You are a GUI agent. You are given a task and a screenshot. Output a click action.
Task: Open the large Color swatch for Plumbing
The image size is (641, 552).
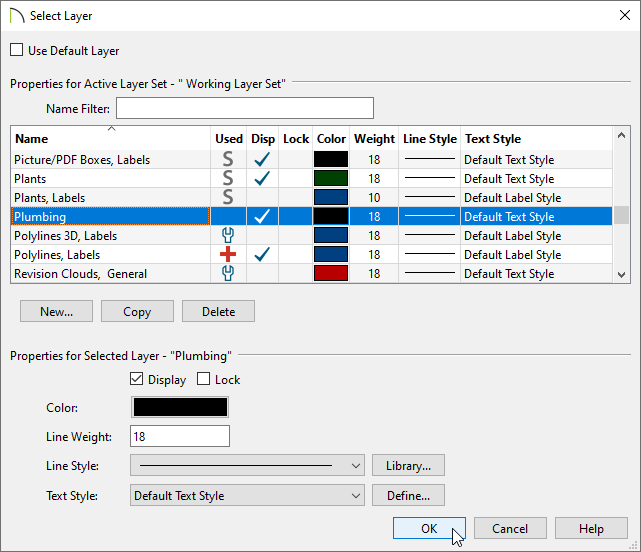[x=180, y=407]
